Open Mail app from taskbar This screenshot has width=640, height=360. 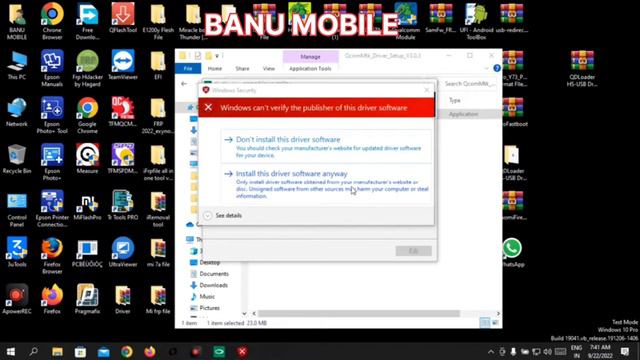[104, 351]
